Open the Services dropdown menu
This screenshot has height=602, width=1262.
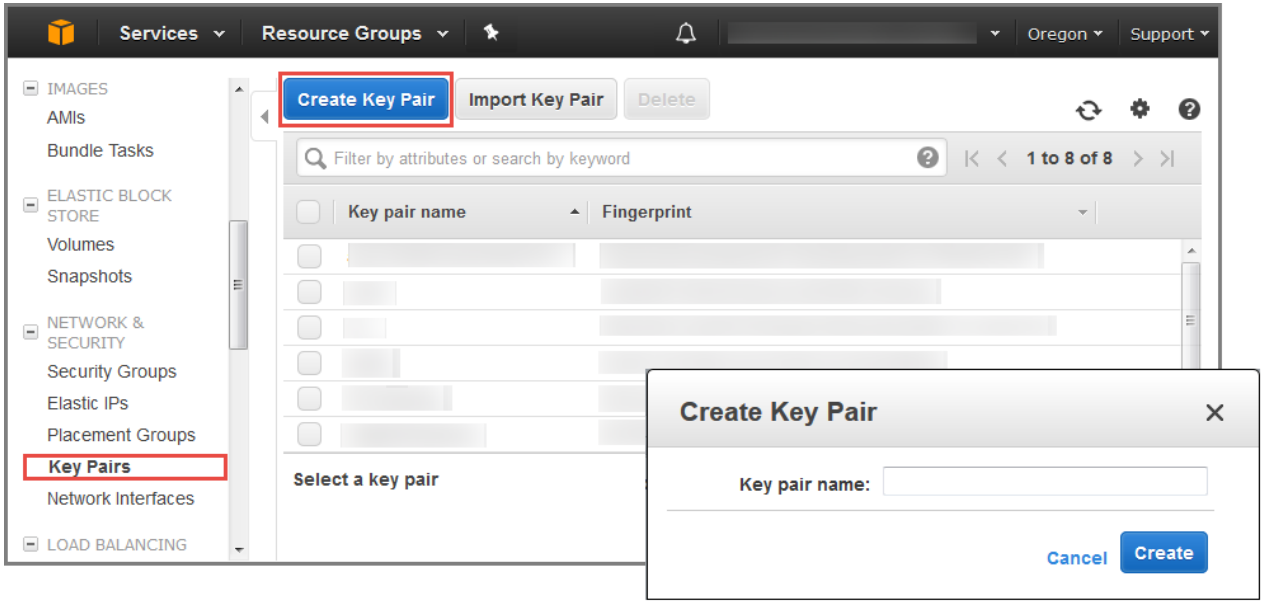point(172,33)
